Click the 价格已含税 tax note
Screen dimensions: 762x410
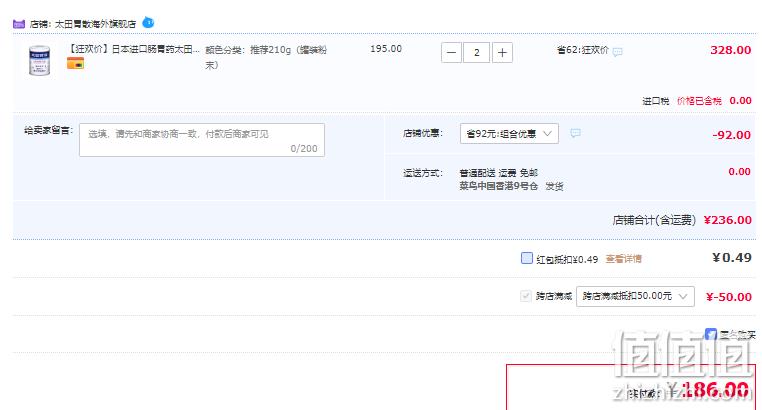click(699, 101)
